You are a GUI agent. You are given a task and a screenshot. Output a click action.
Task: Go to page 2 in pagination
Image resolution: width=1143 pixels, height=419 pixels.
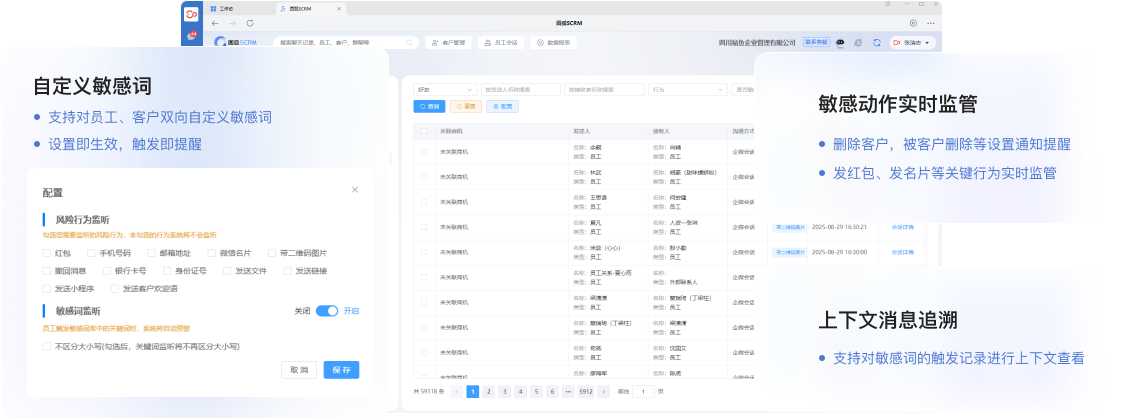[x=489, y=391]
